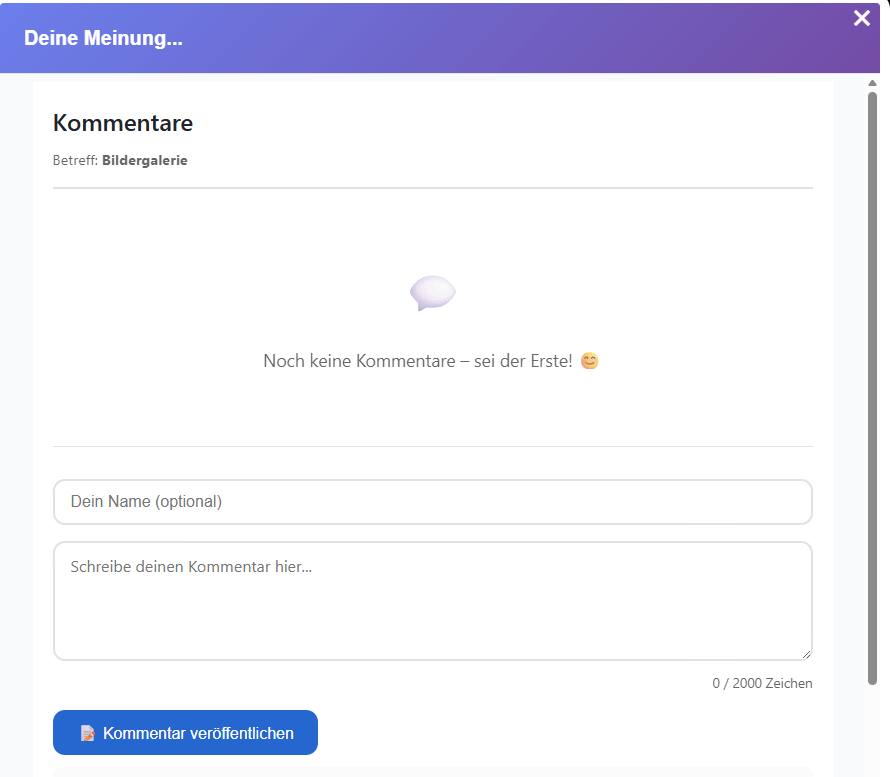
Task: Click the purple dialog title bar
Action: [x=500, y=38]
